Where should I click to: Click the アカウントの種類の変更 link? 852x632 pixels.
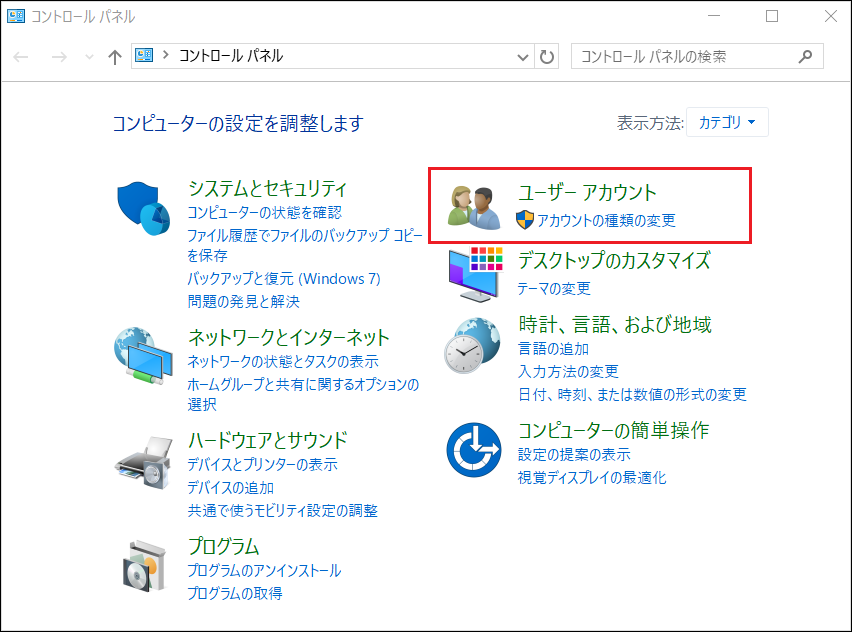click(x=606, y=220)
